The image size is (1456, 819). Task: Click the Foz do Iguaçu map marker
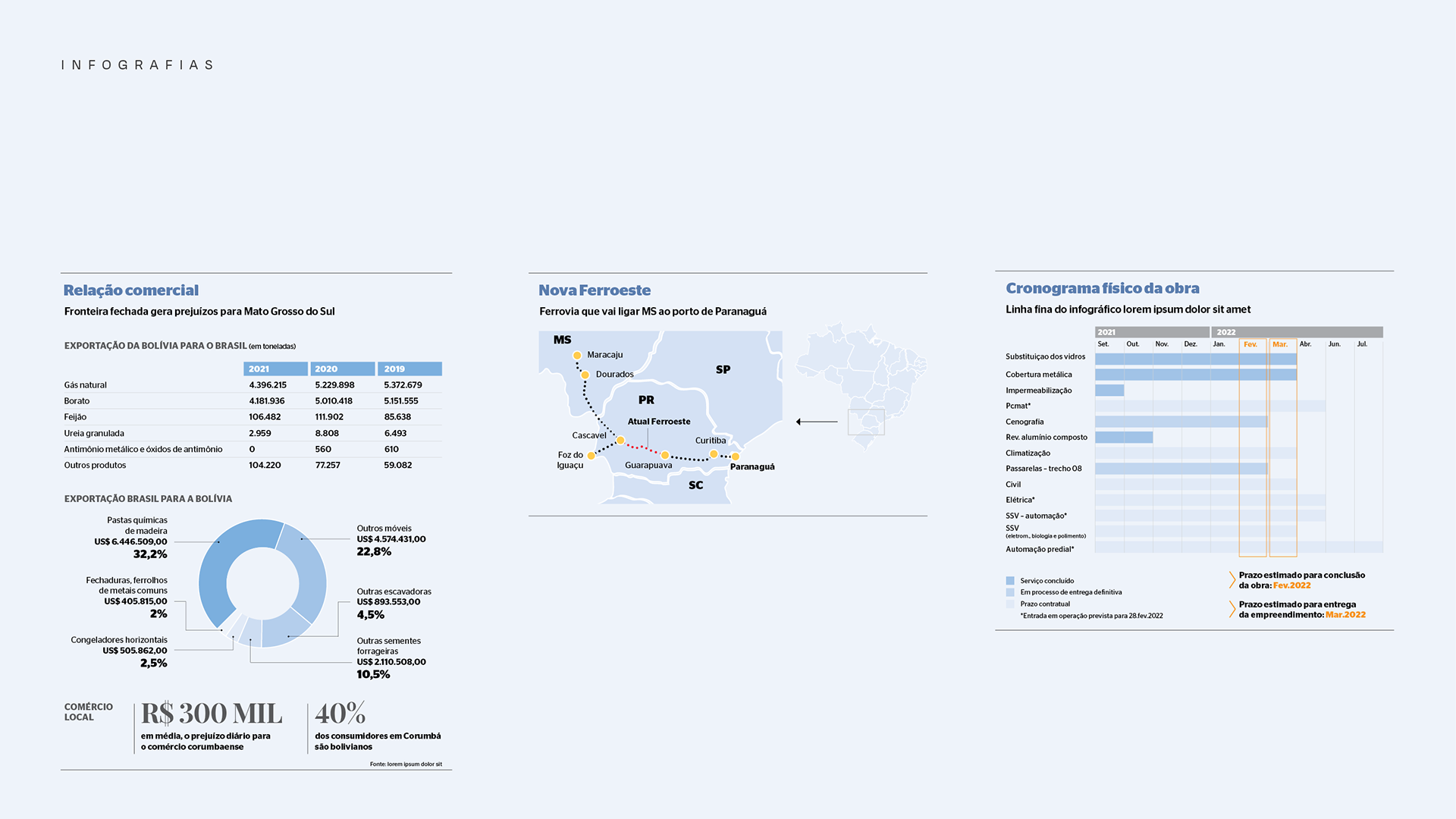click(591, 456)
